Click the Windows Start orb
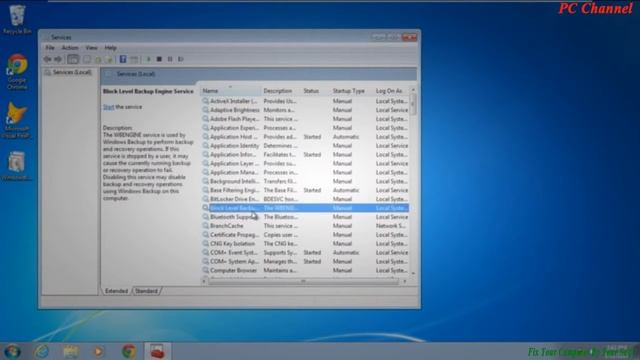The height and width of the screenshot is (360, 640). point(13,351)
